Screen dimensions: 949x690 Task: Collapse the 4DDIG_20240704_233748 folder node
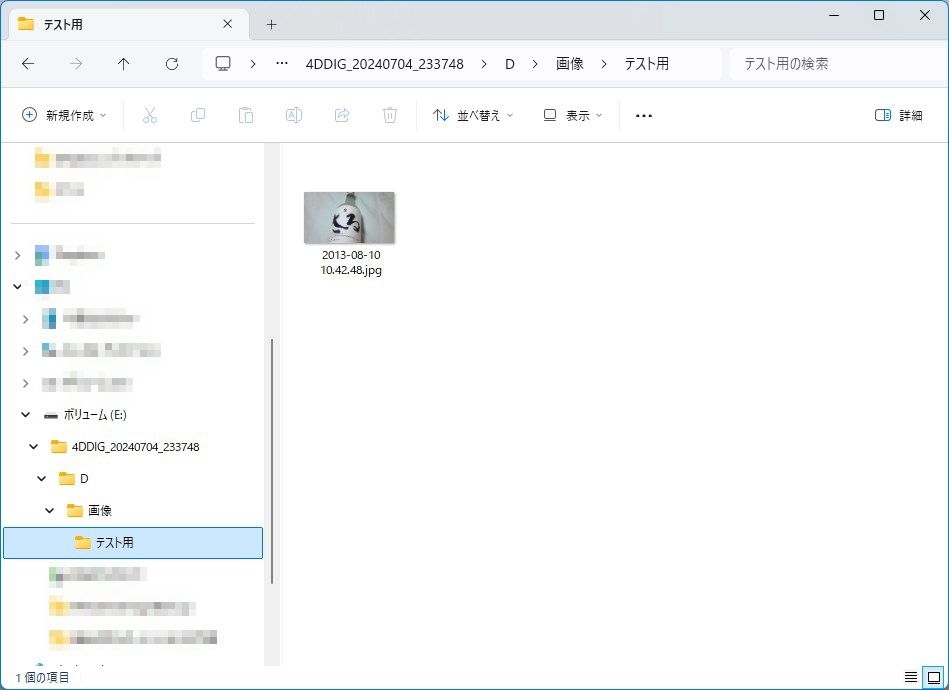[x=34, y=447]
